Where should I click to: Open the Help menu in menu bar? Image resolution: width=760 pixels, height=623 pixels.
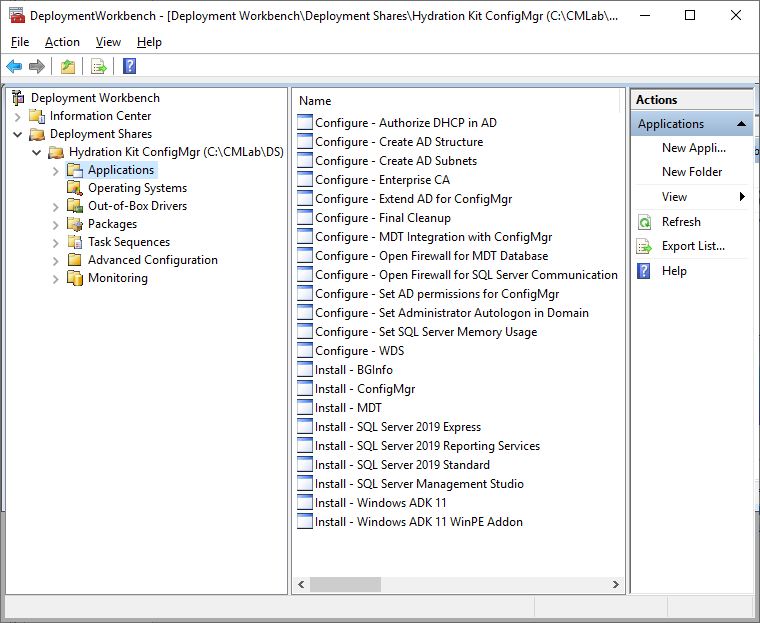pos(149,42)
